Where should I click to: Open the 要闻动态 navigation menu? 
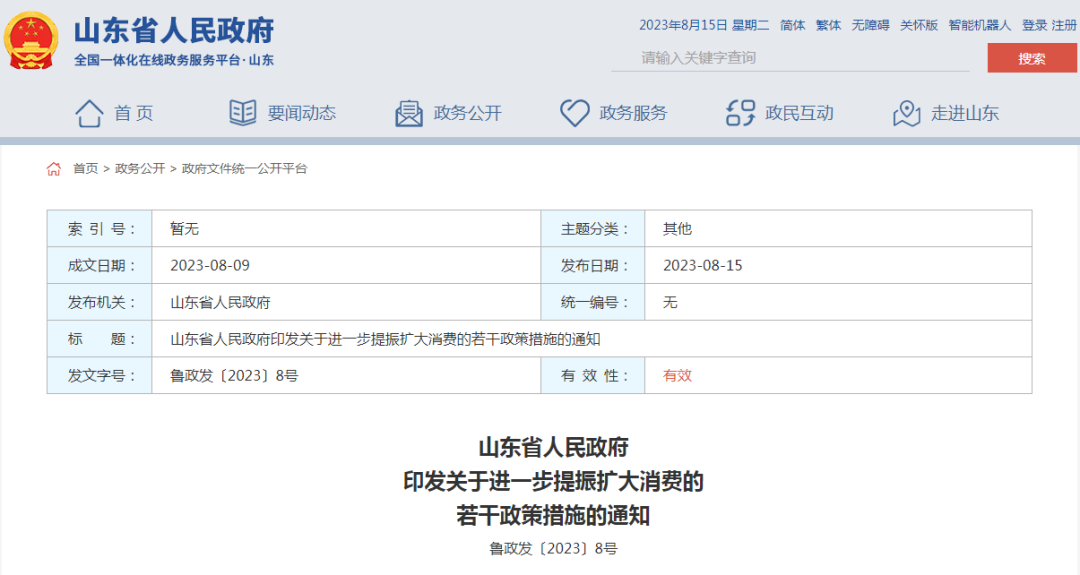pos(301,113)
